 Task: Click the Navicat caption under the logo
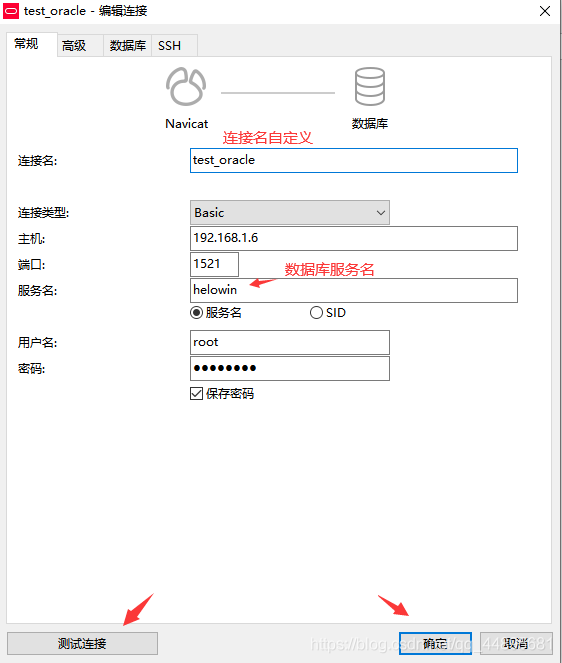click(x=186, y=123)
